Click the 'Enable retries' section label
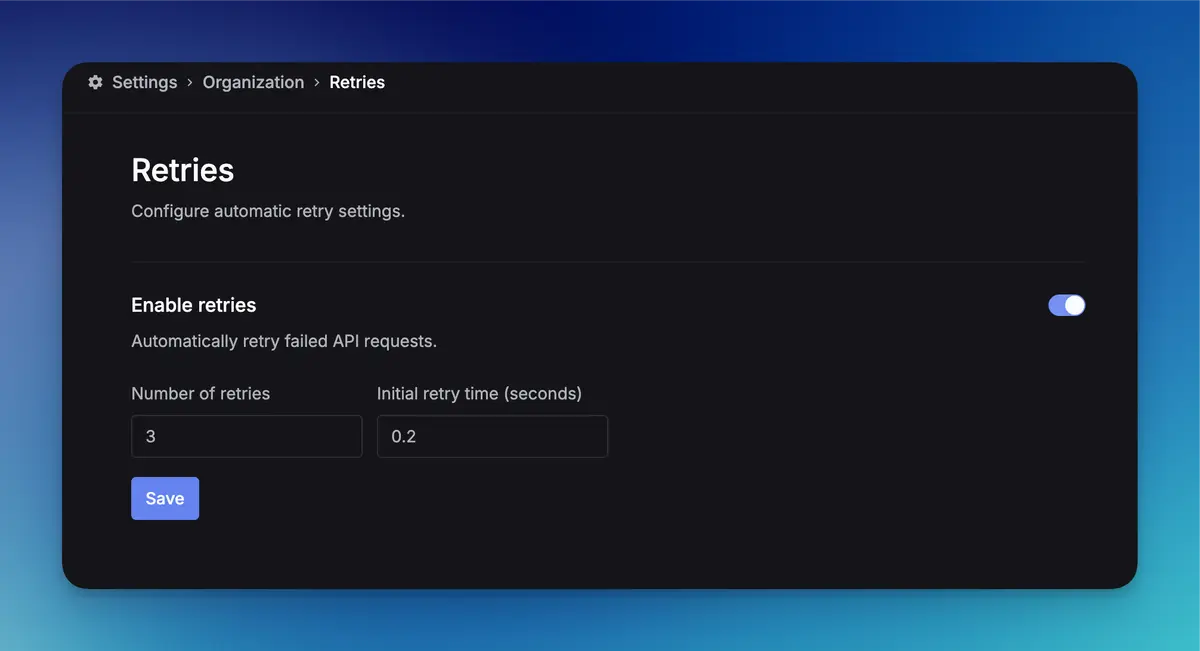Screen dimensions: 1200x651 click(x=194, y=306)
